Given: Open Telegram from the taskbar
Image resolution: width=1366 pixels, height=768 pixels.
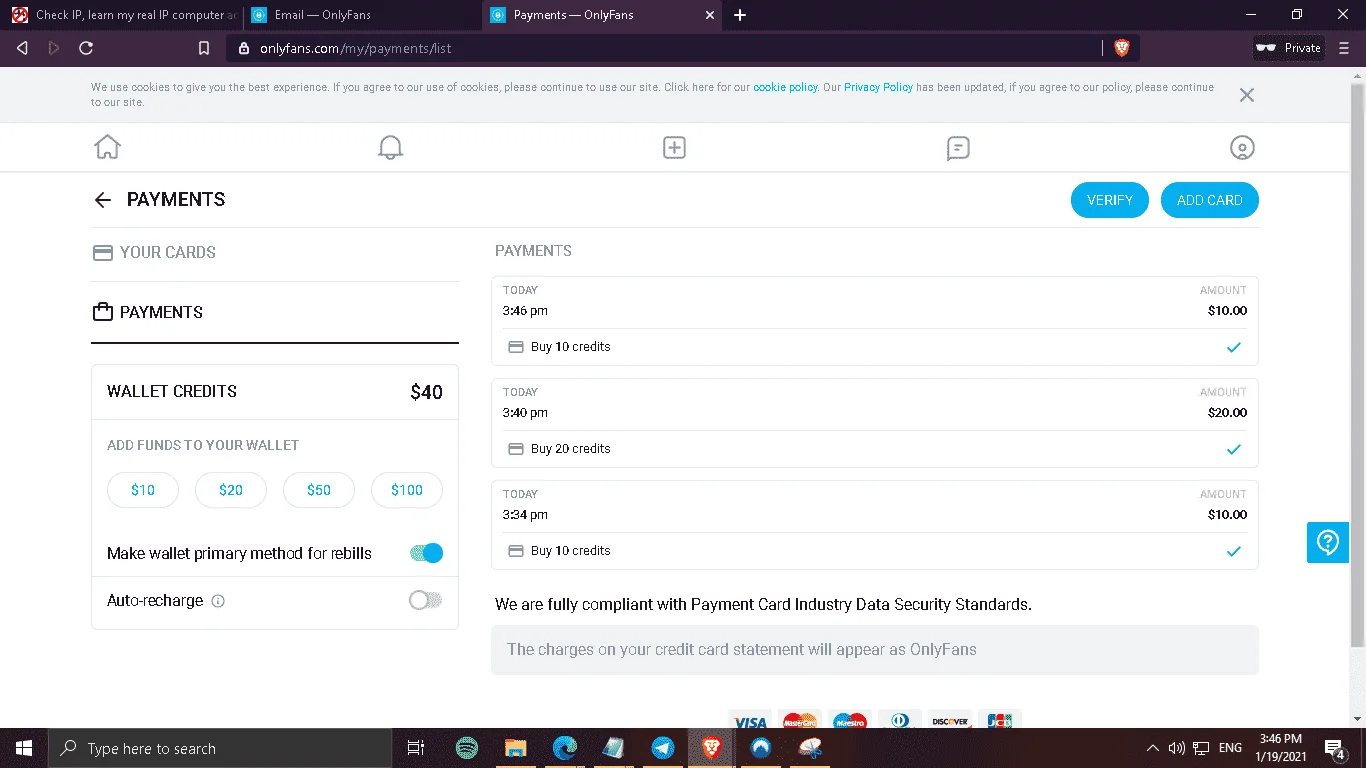Looking at the screenshot, I should pos(662,748).
